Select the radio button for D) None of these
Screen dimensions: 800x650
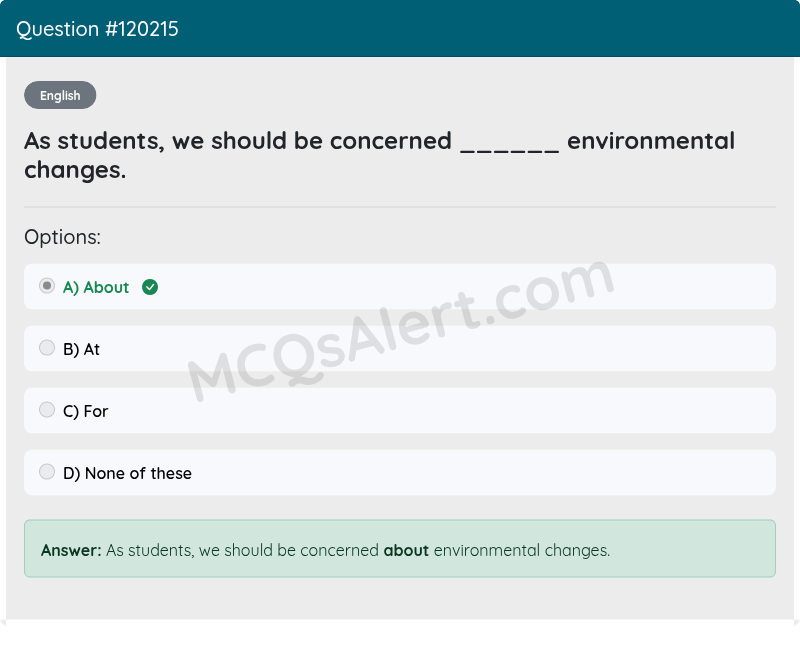(x=46, y=471)
